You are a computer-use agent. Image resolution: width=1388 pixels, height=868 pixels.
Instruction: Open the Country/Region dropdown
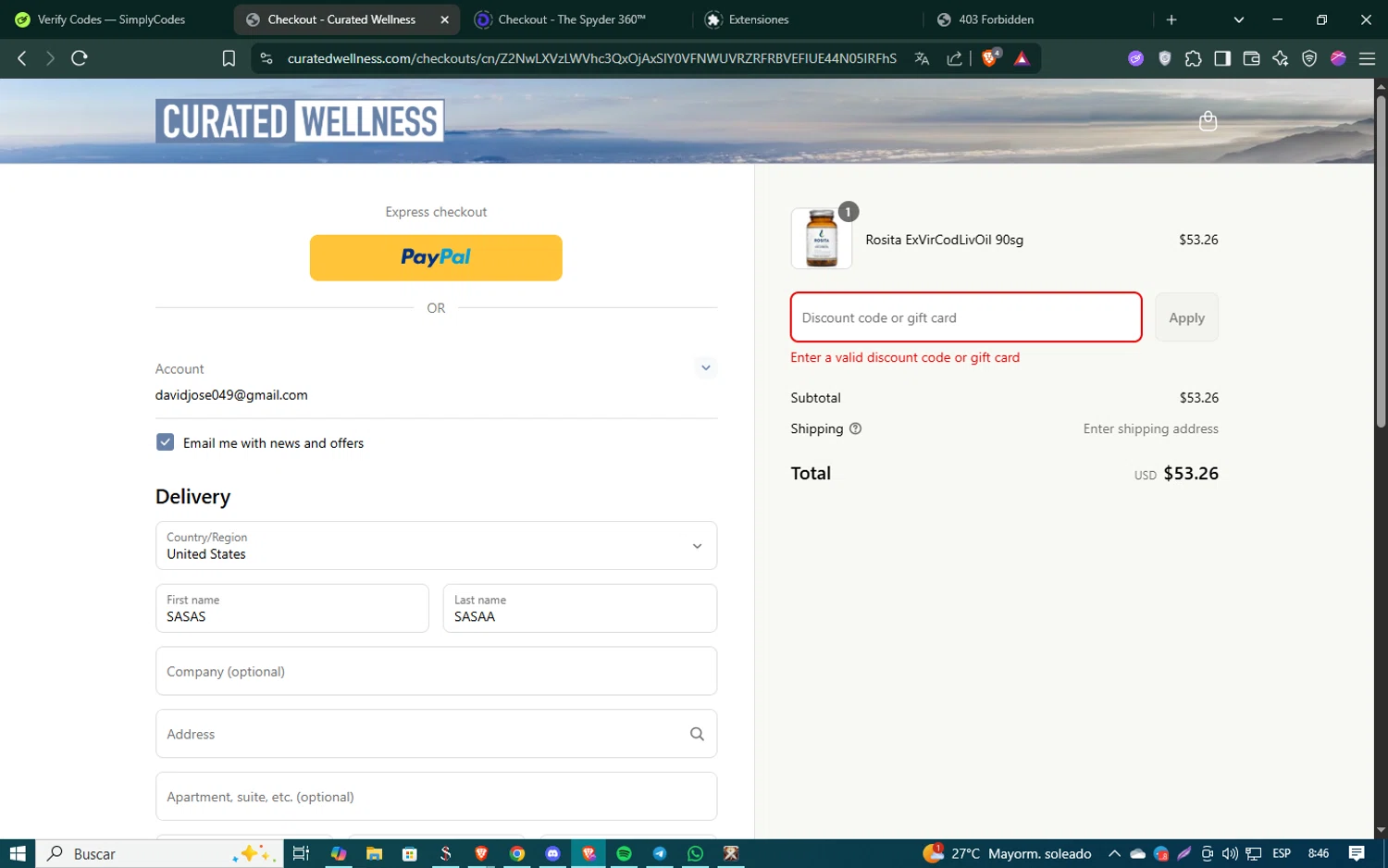click(x=436, y=546)
